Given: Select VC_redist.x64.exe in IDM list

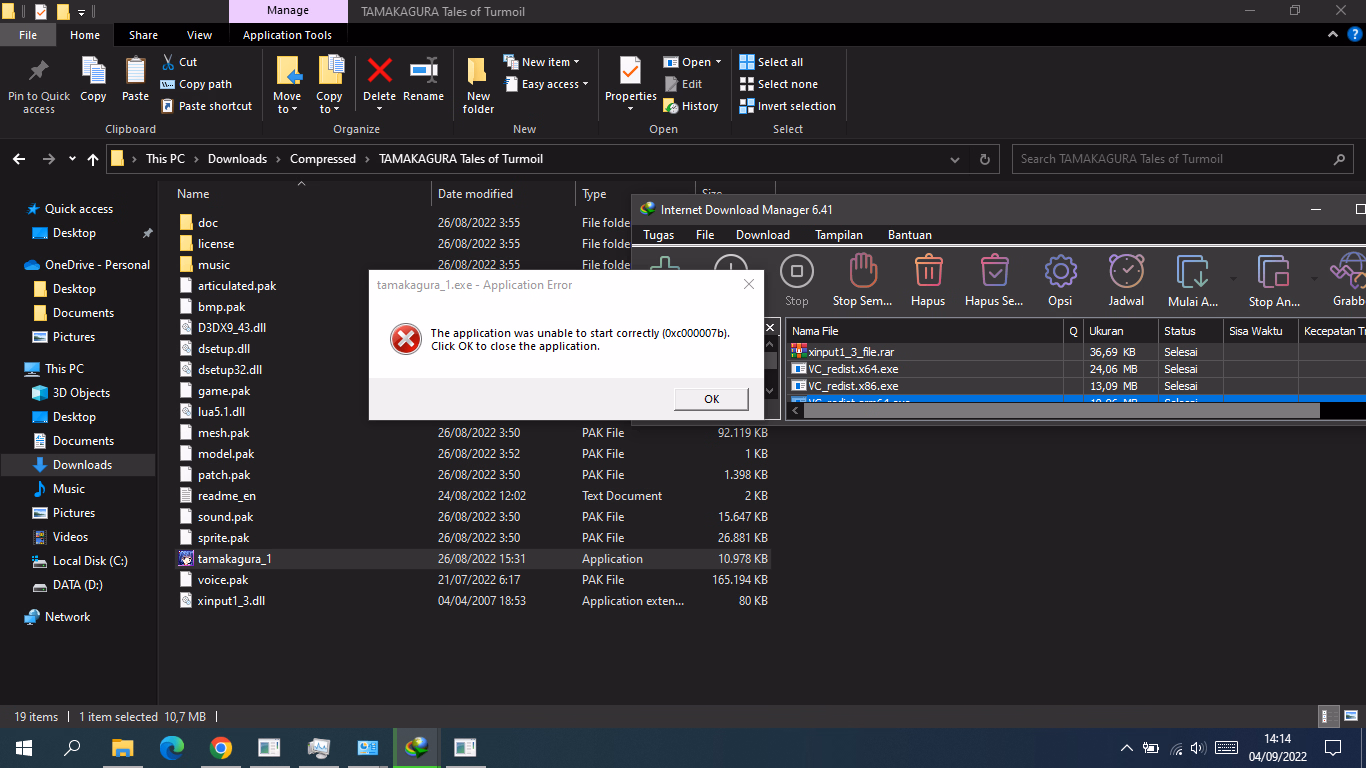Looking at the screenshot, I should point(853,369).
